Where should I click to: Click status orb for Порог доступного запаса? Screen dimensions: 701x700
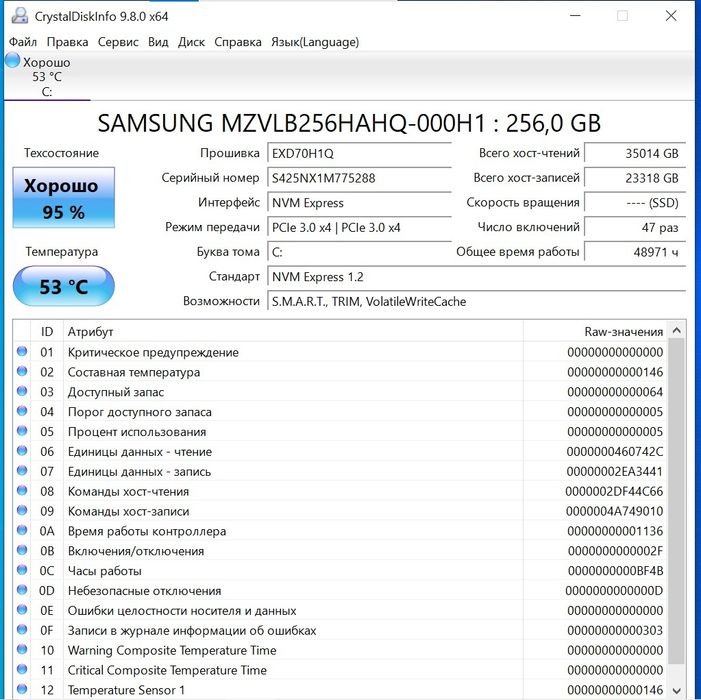tap(22, 411)
